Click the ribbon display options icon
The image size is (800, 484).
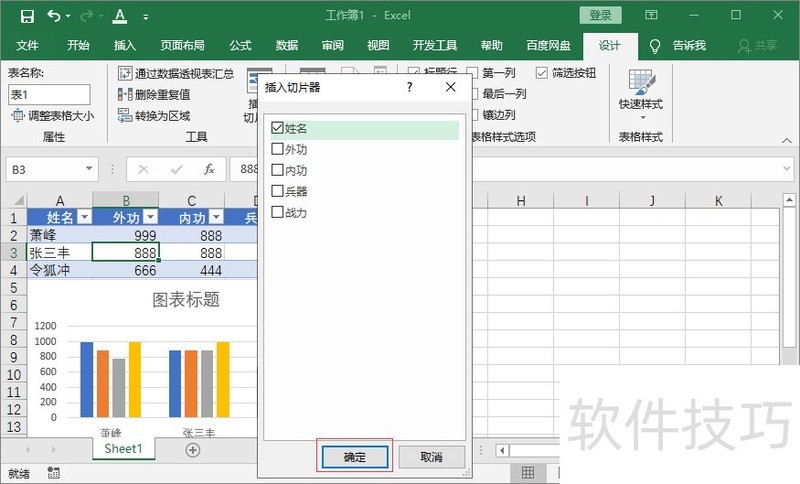651,15
